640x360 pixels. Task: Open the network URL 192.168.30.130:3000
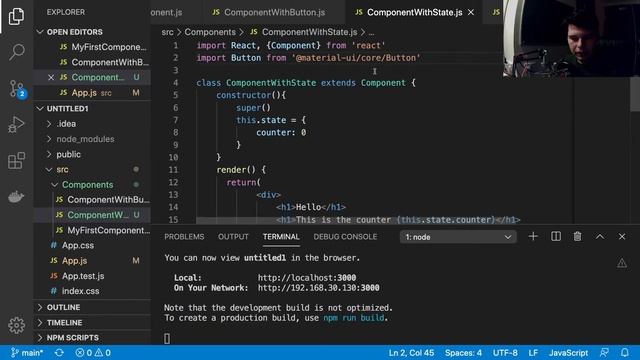[318, 288]
